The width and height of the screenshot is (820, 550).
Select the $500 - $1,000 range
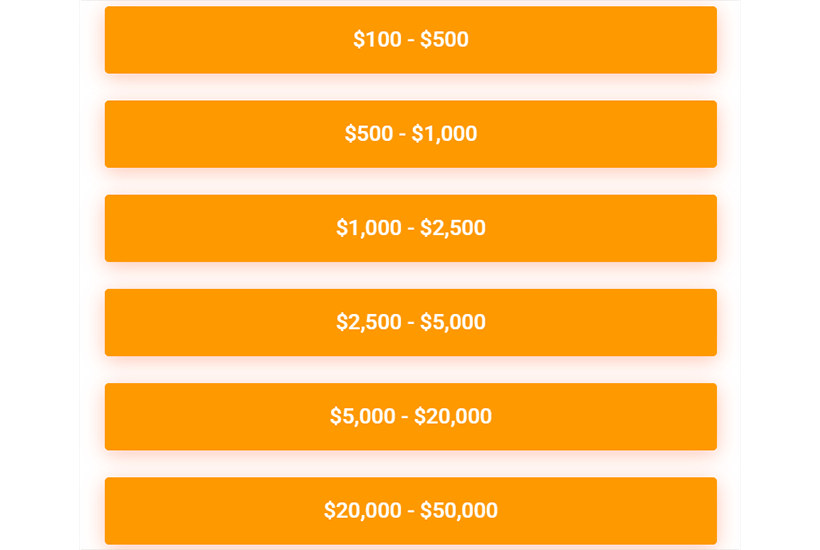click(410, 134)
